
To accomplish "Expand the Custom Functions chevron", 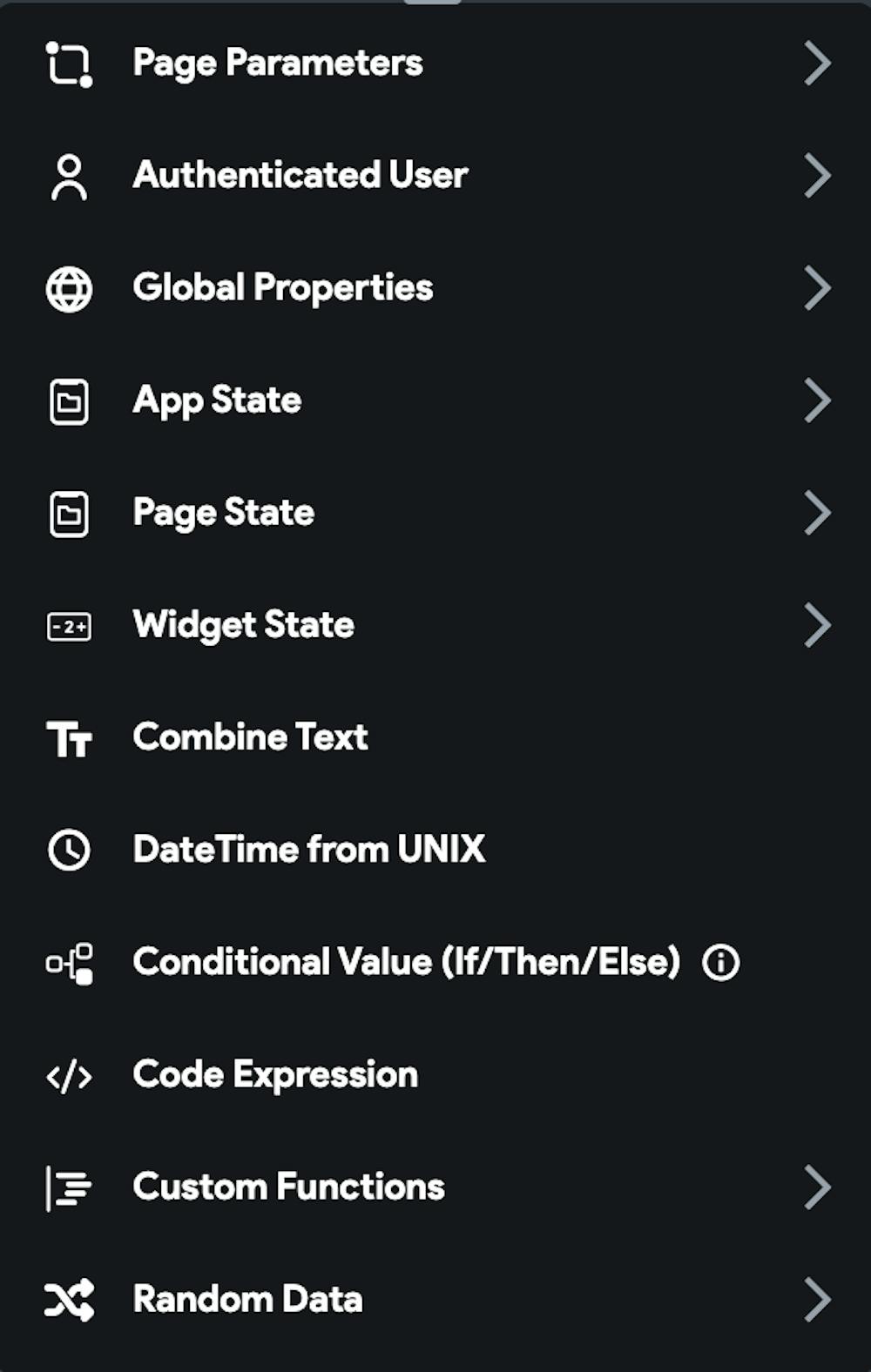I will [x=817, y=1187].
